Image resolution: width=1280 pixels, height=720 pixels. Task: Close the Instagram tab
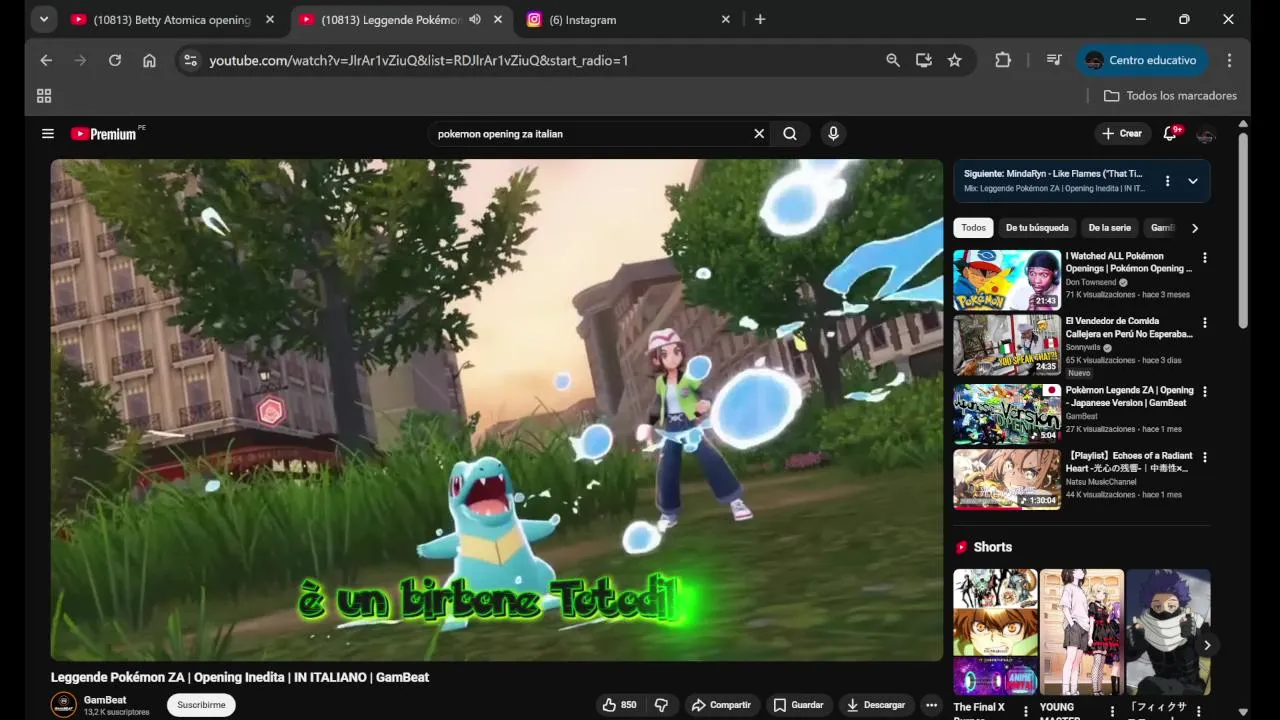click(x=726, y=19)
